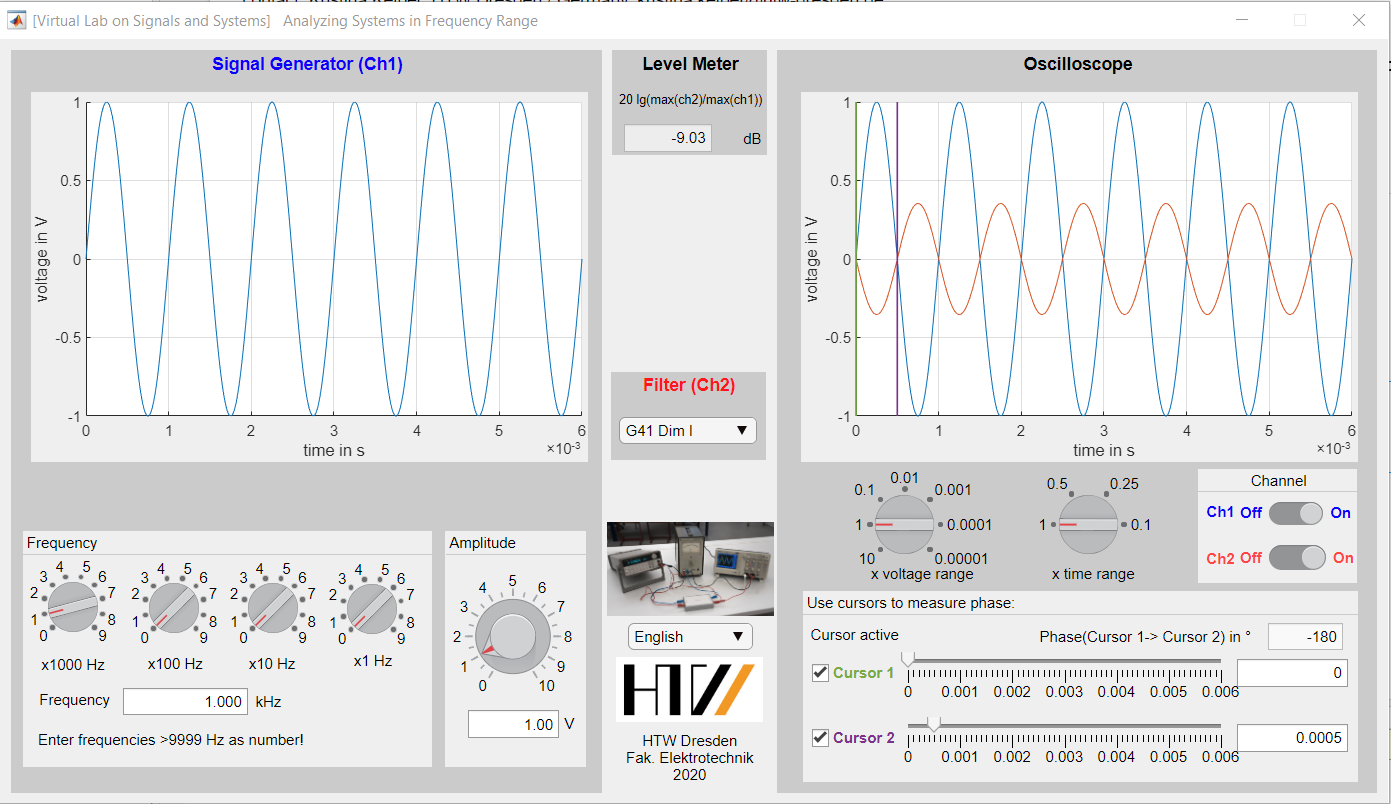Click the lab equipment photo thumbnail
Viewport: 1391px width, 804px height.
(x=690, y=569)
